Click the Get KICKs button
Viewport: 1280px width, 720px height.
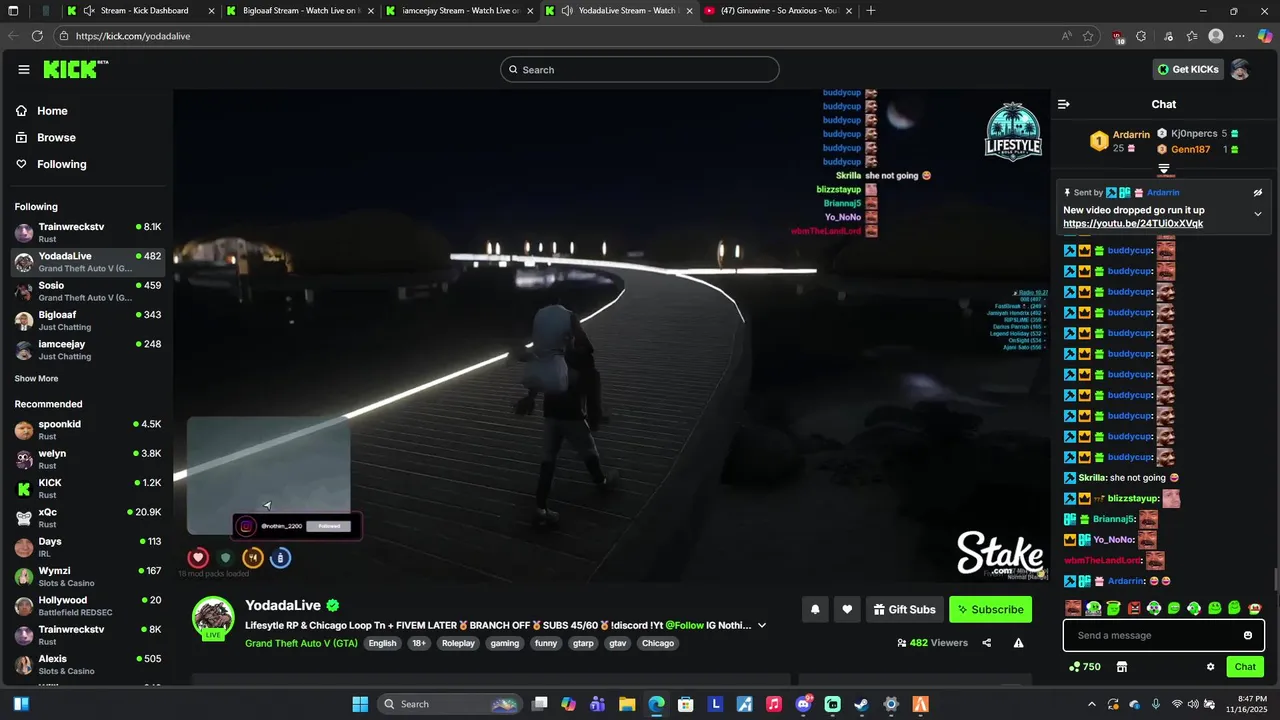pyautogui.click(x=1188, y=69)
